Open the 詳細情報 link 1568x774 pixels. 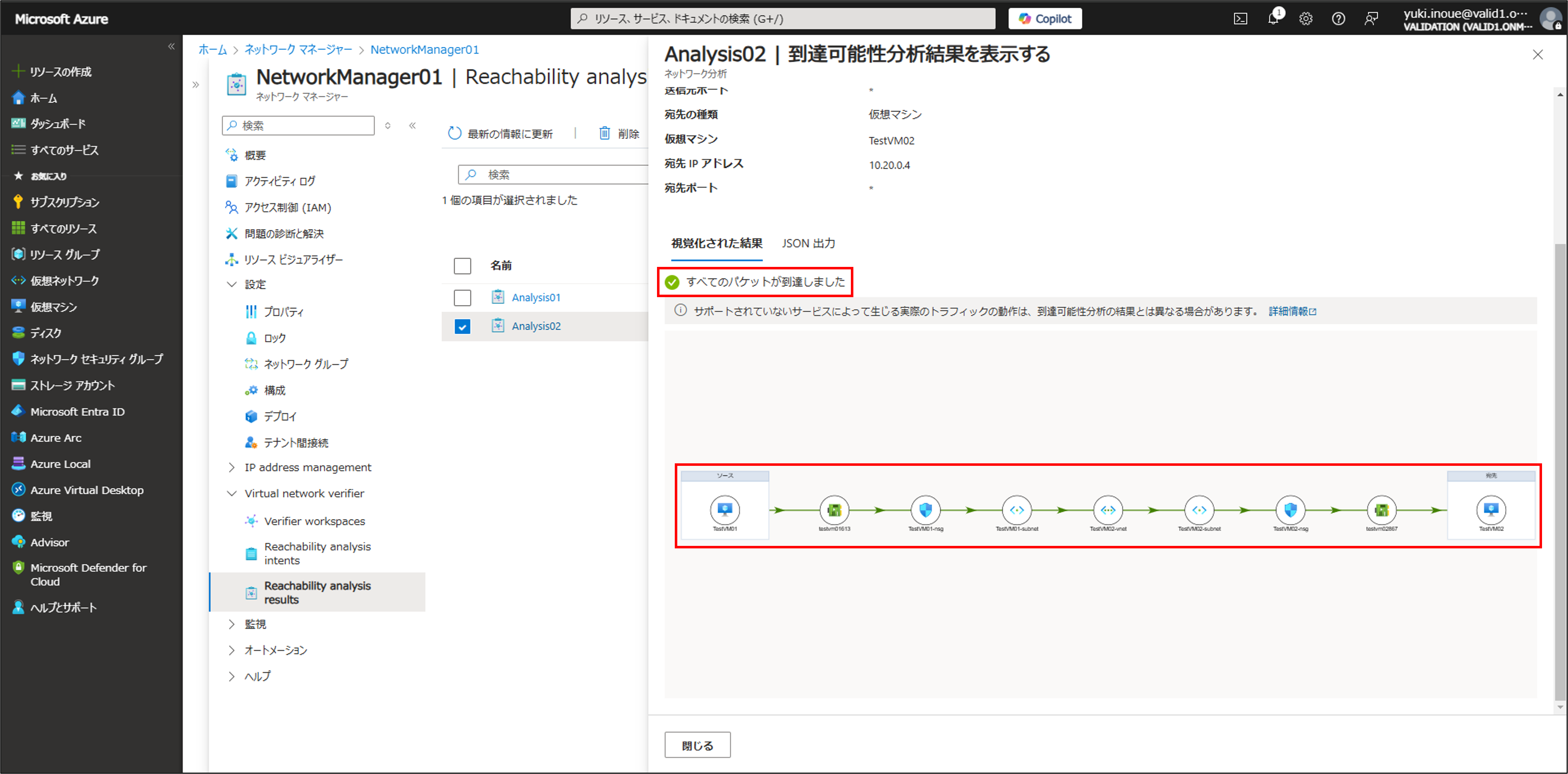tap(1292, 311)
